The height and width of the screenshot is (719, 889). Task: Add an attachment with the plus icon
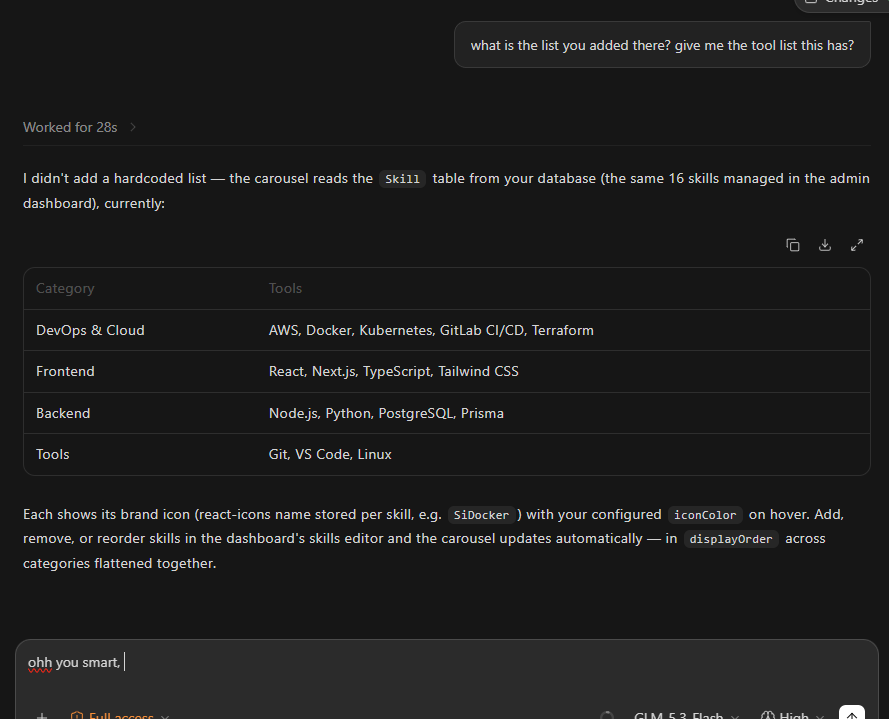(41, 716)
